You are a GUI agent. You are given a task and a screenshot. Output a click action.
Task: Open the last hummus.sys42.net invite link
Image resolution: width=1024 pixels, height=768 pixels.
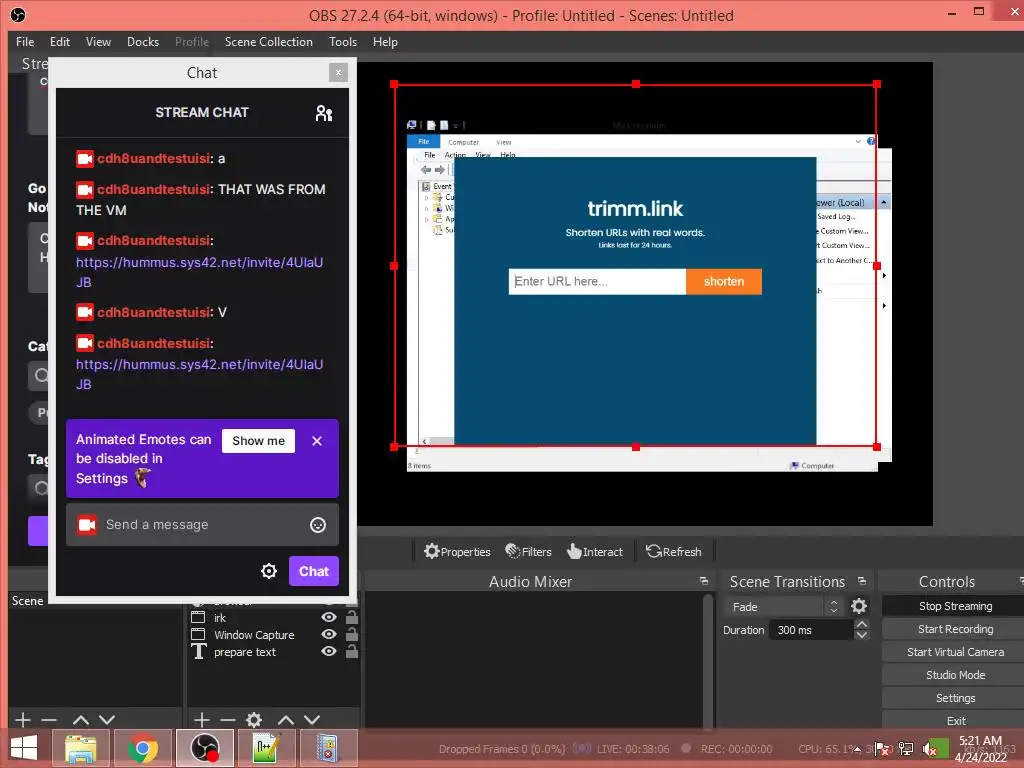pos(199,374)
